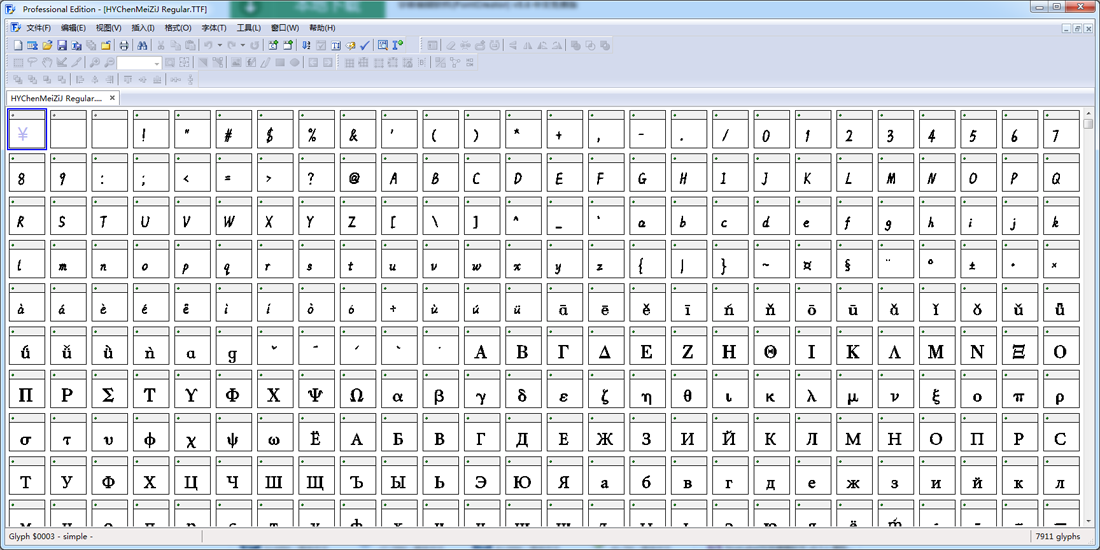Click the Paste clipboard icon
Screen dimensions: 1100x550
190,45
